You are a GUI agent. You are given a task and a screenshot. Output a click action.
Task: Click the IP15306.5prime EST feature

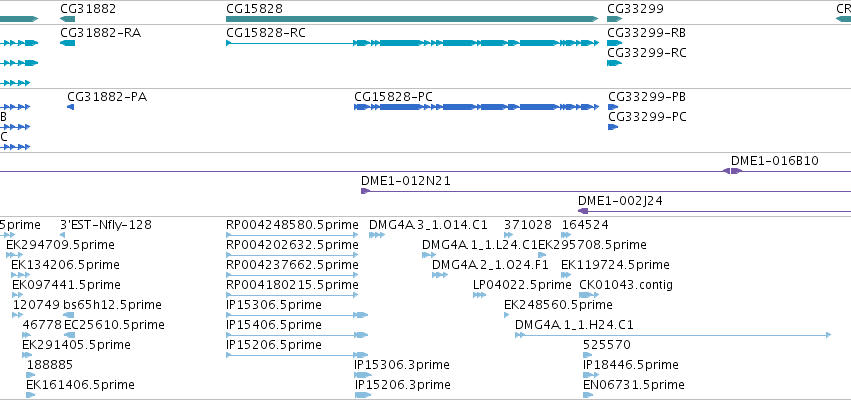[297, 315]
